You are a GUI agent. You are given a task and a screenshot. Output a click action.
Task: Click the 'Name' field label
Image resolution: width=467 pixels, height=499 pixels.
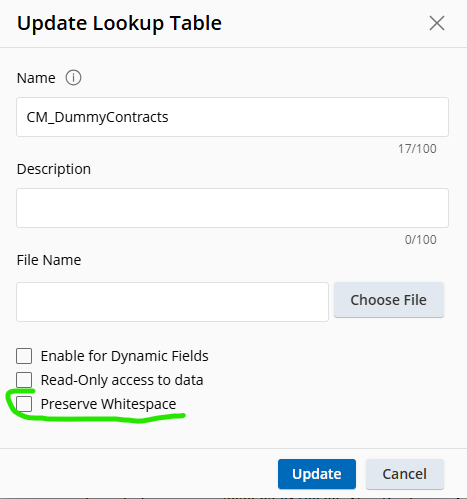36,78
